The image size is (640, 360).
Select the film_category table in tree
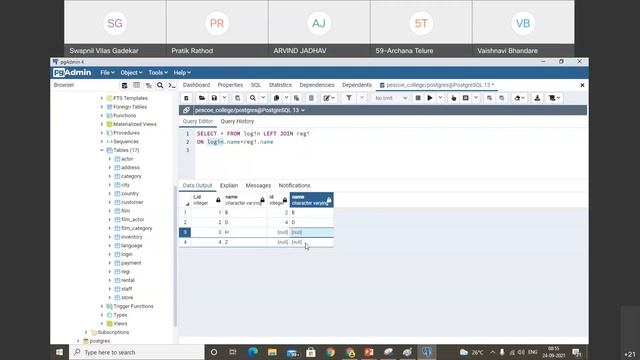[x=136, y=228]
